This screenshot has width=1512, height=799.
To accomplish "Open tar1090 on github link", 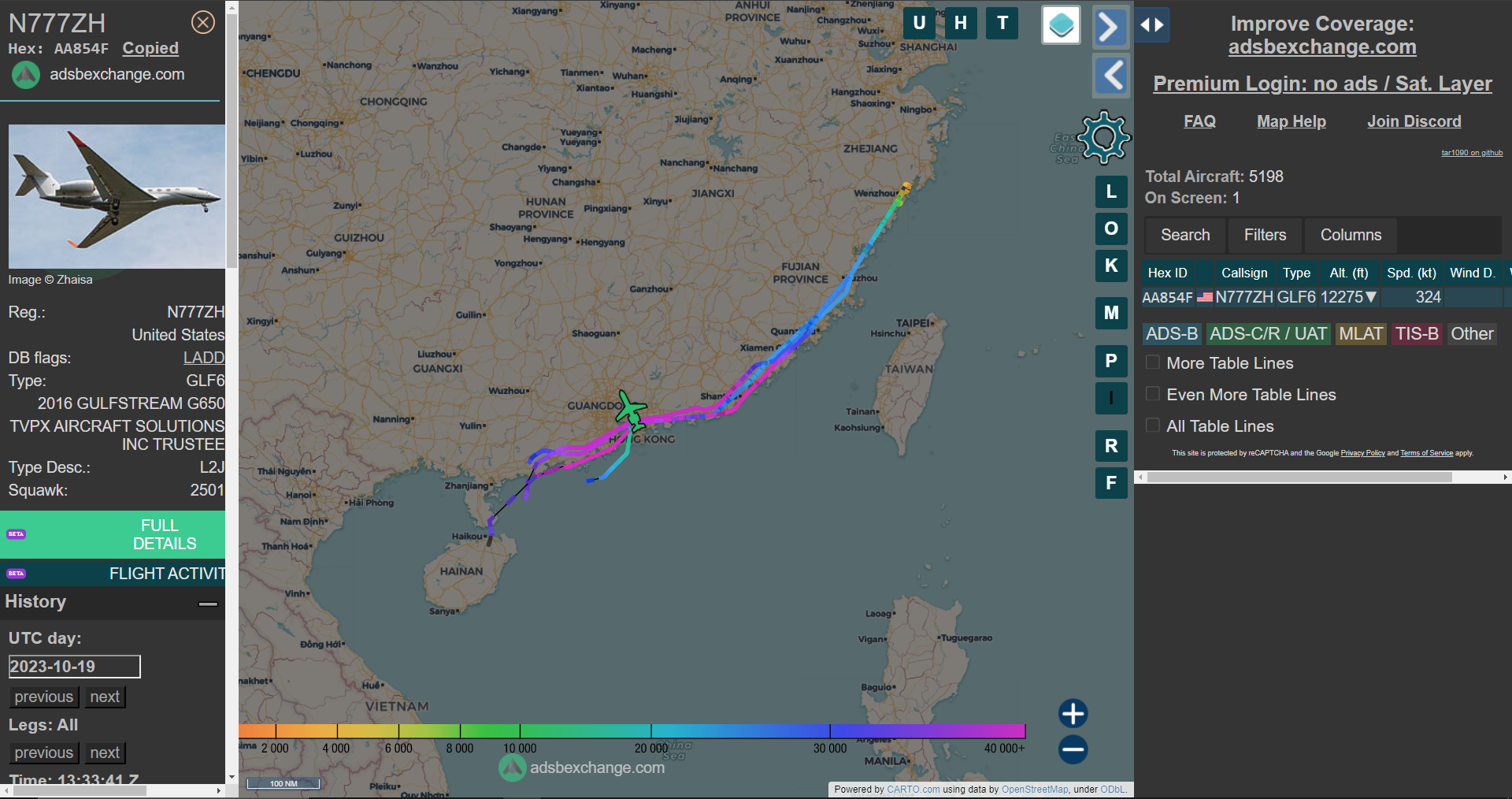I will (x=1472, y=153).
